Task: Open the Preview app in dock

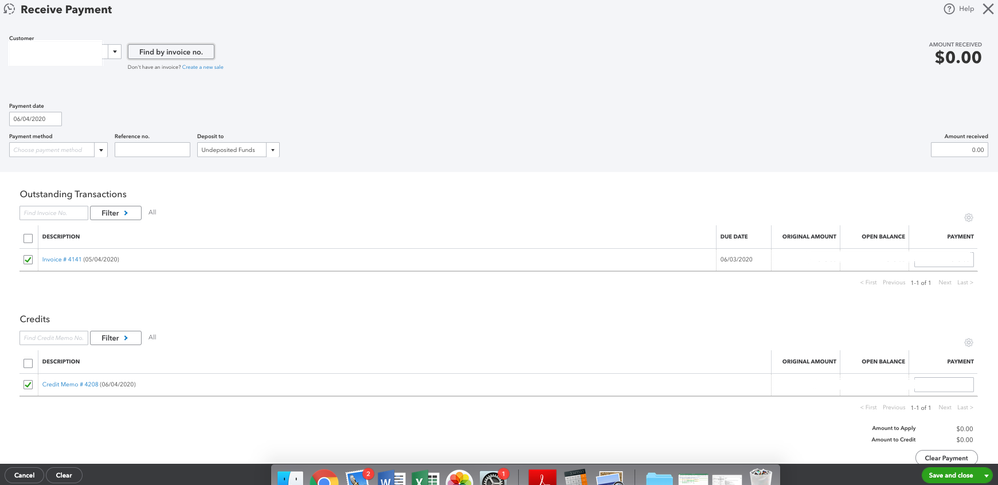Action: click(x=610, y=477)
